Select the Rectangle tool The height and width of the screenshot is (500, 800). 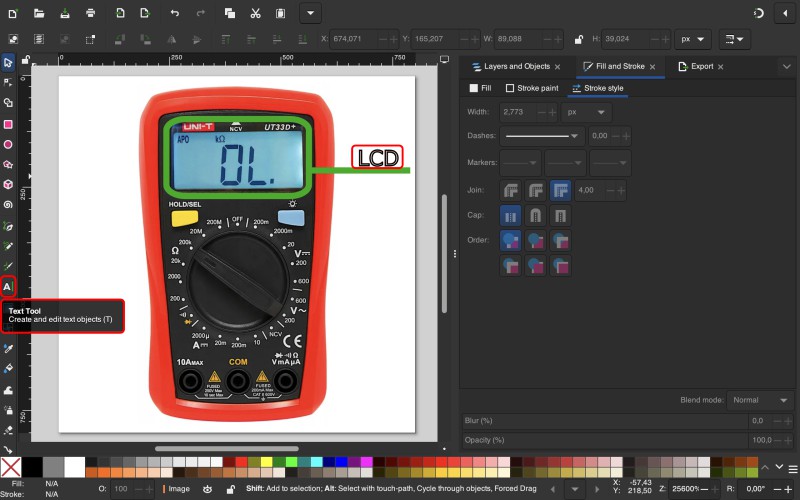pos(8,124)
